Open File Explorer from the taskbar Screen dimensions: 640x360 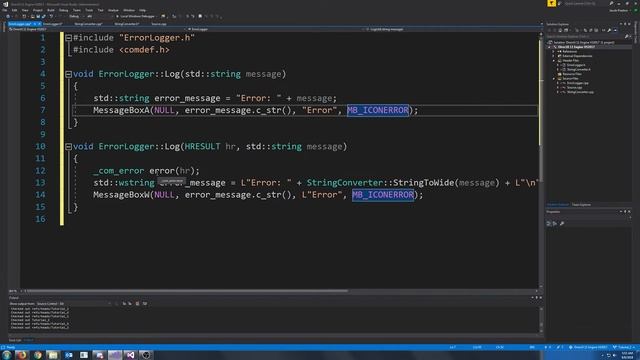(53, 355)
